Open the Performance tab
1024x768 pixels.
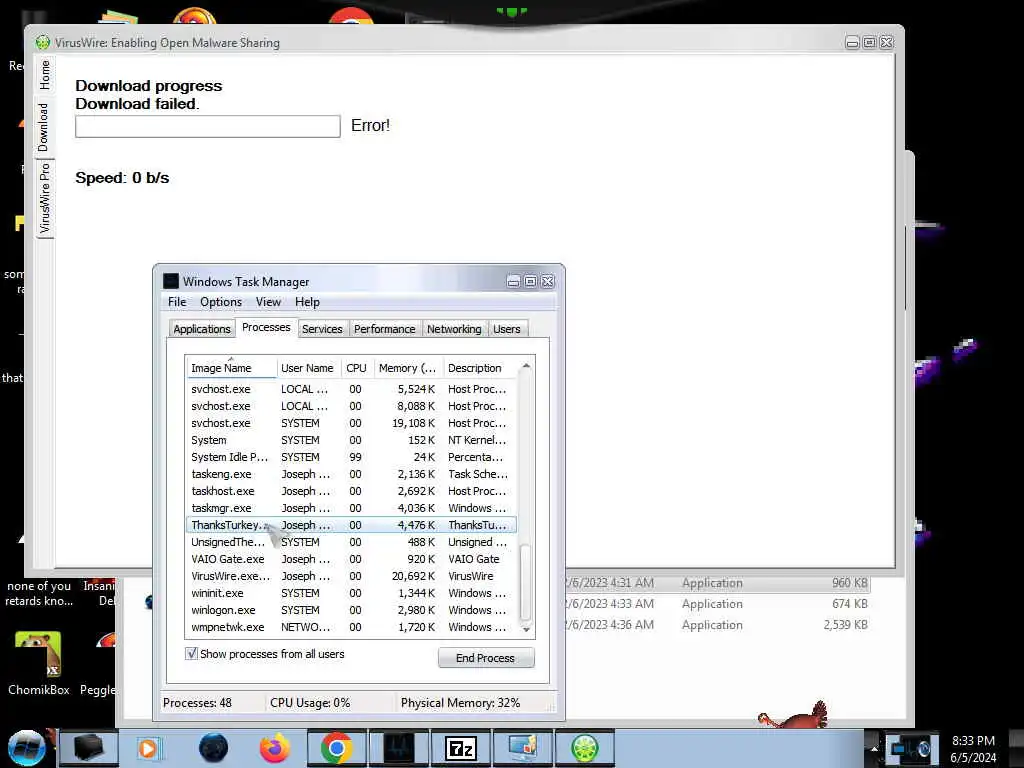tap(385, 328)
